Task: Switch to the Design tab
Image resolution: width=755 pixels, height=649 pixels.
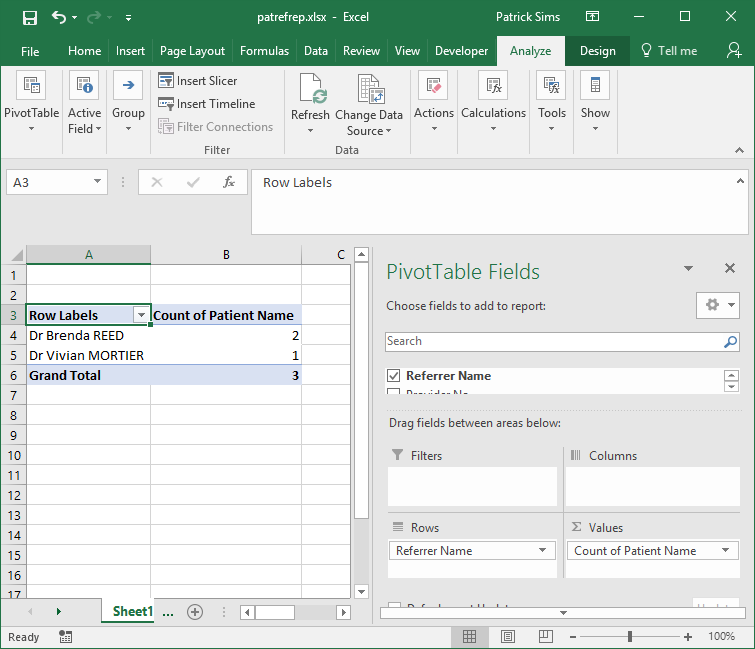Action: 598,51
